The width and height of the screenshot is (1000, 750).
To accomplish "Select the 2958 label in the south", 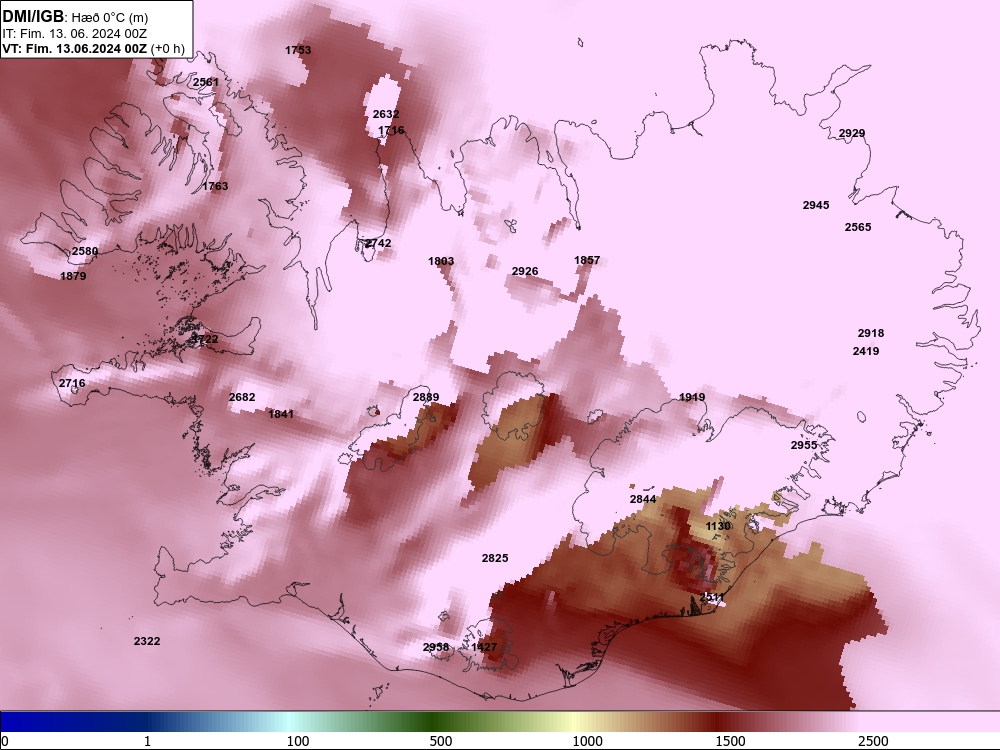I will (436, 647).
